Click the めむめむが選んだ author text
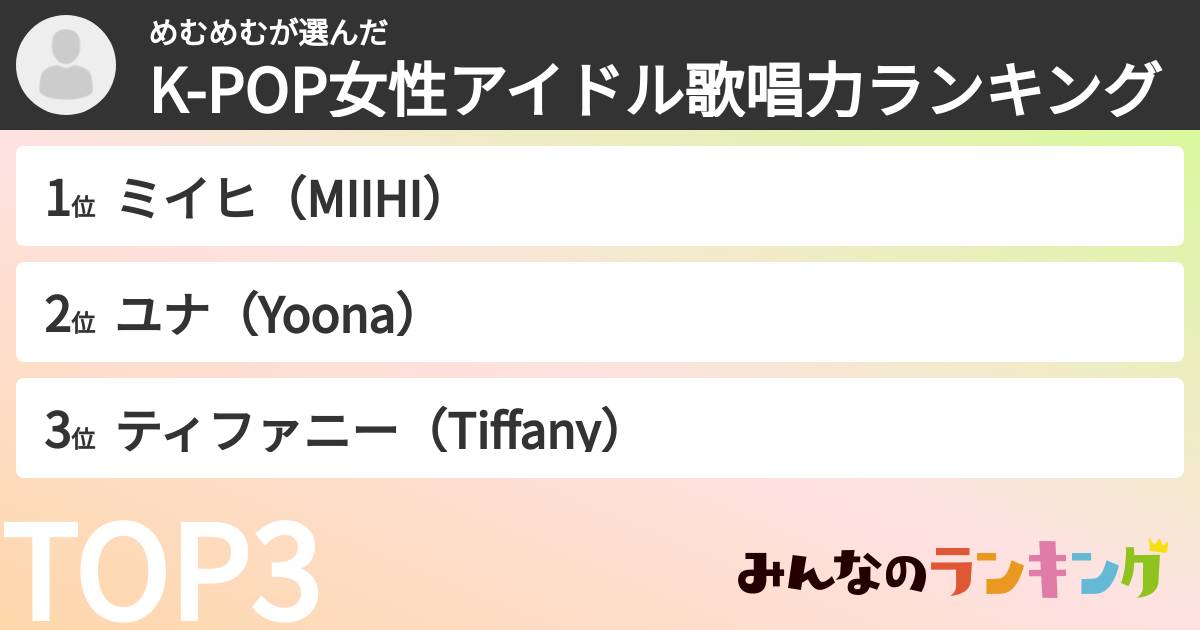The height and width of the screenshot is (630, 1200). (x=268, y=33)
